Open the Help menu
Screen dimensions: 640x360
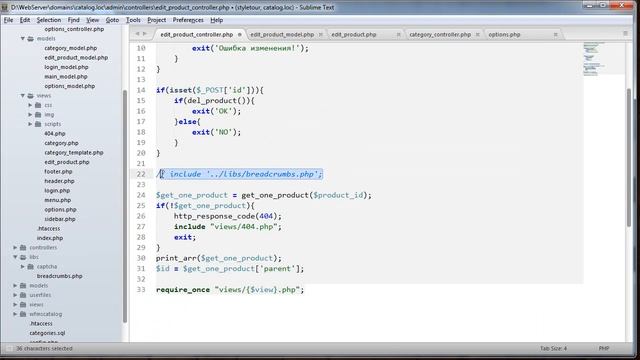217,20
